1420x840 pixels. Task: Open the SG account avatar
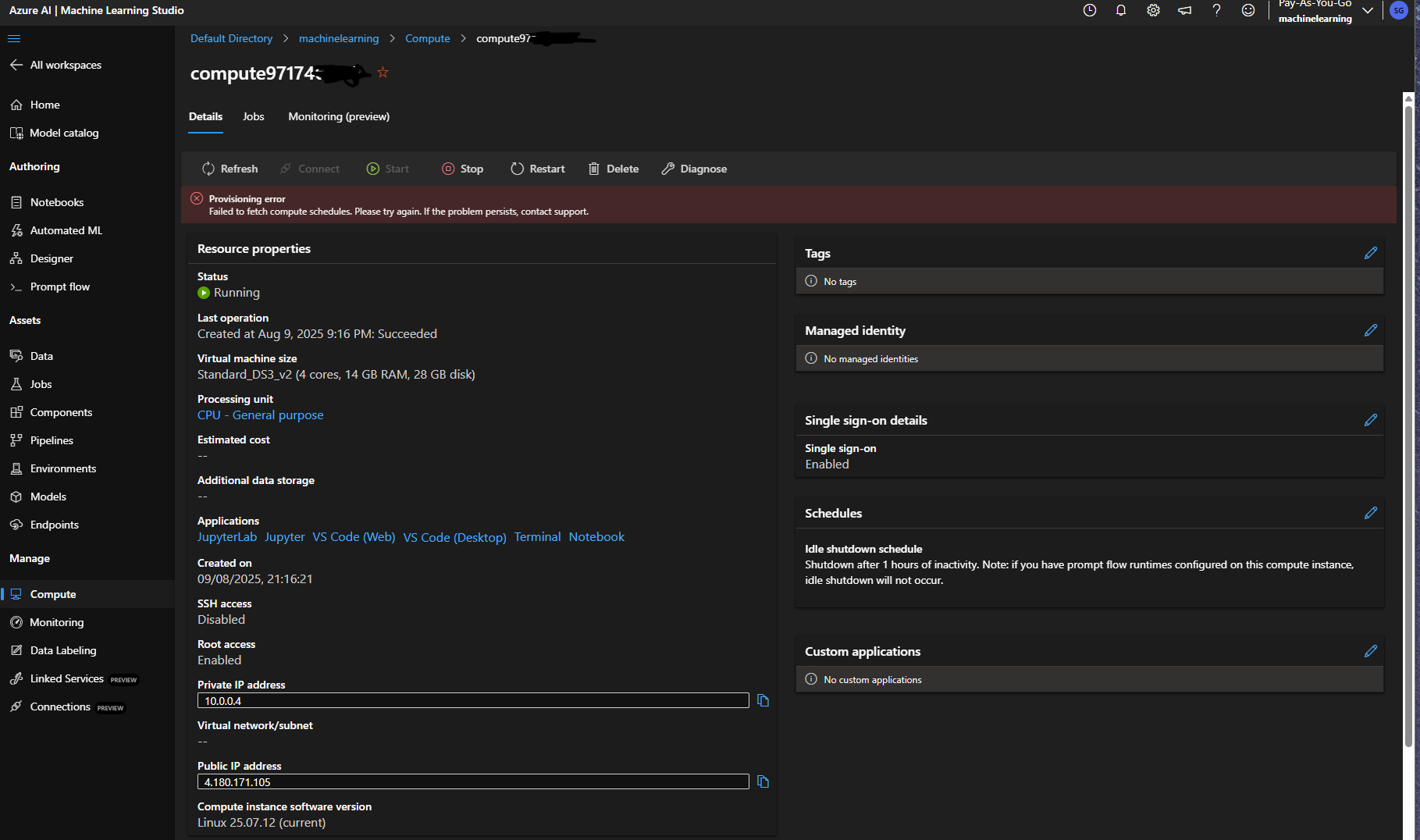click(1399, 10)
